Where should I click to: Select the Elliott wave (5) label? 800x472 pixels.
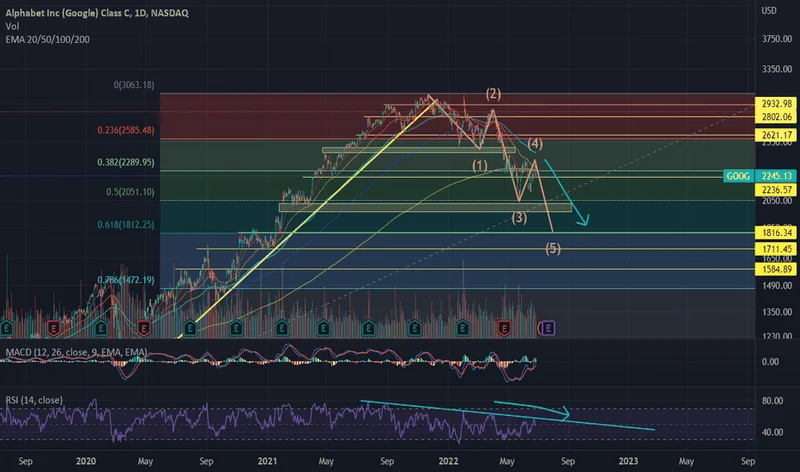tap(552, 248)
